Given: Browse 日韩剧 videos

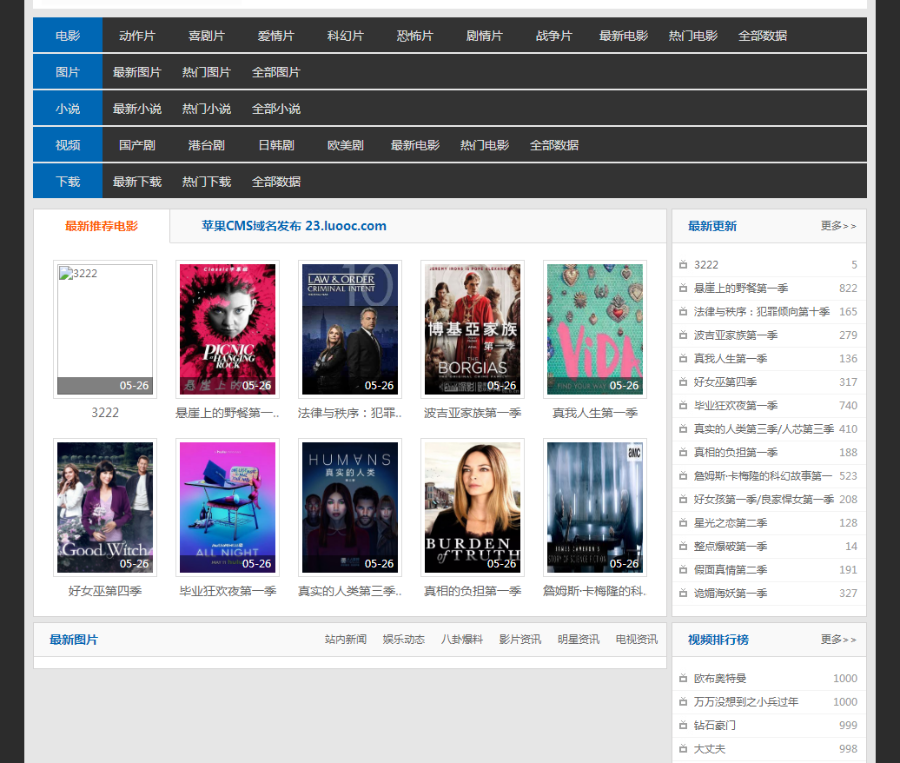Looking at the screenshot, I should 276,145.
